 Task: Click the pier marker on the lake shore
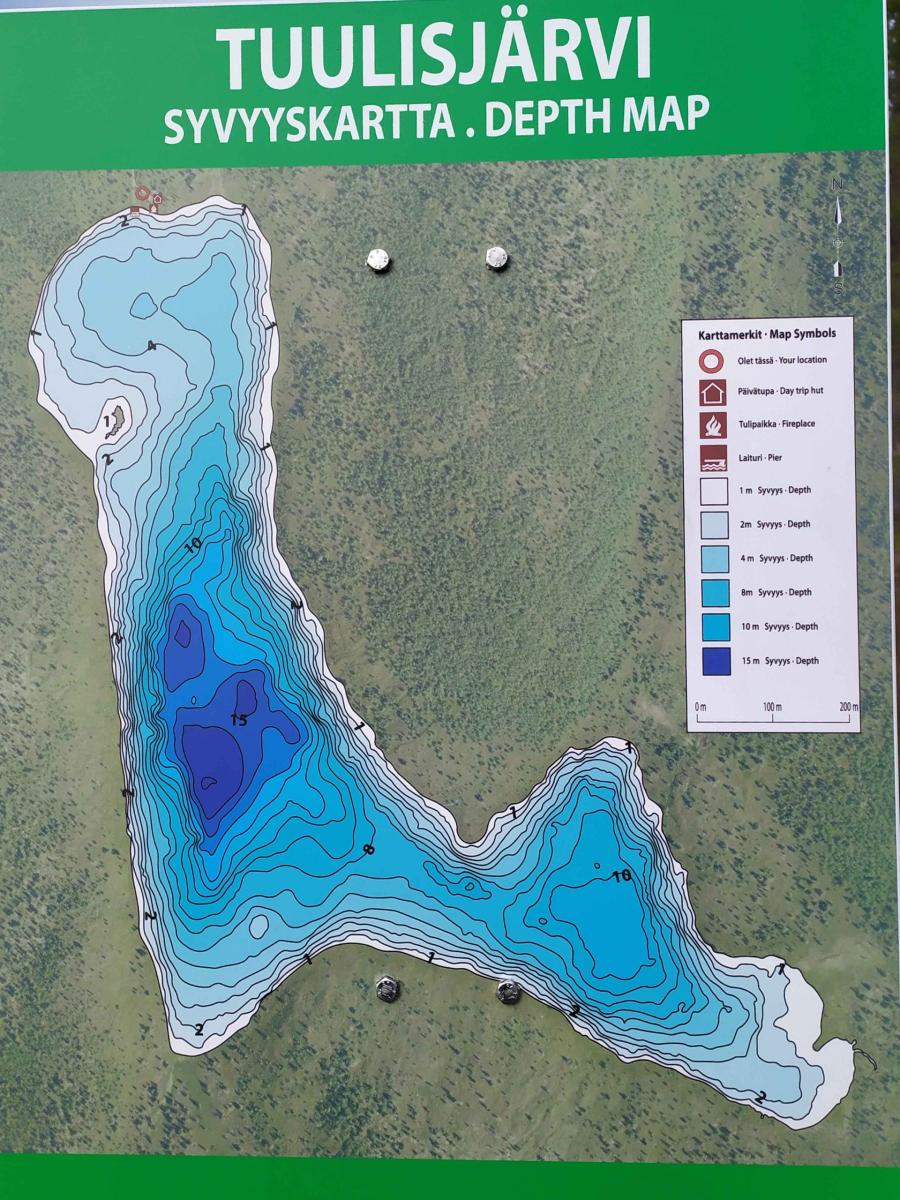pos(135,211)
